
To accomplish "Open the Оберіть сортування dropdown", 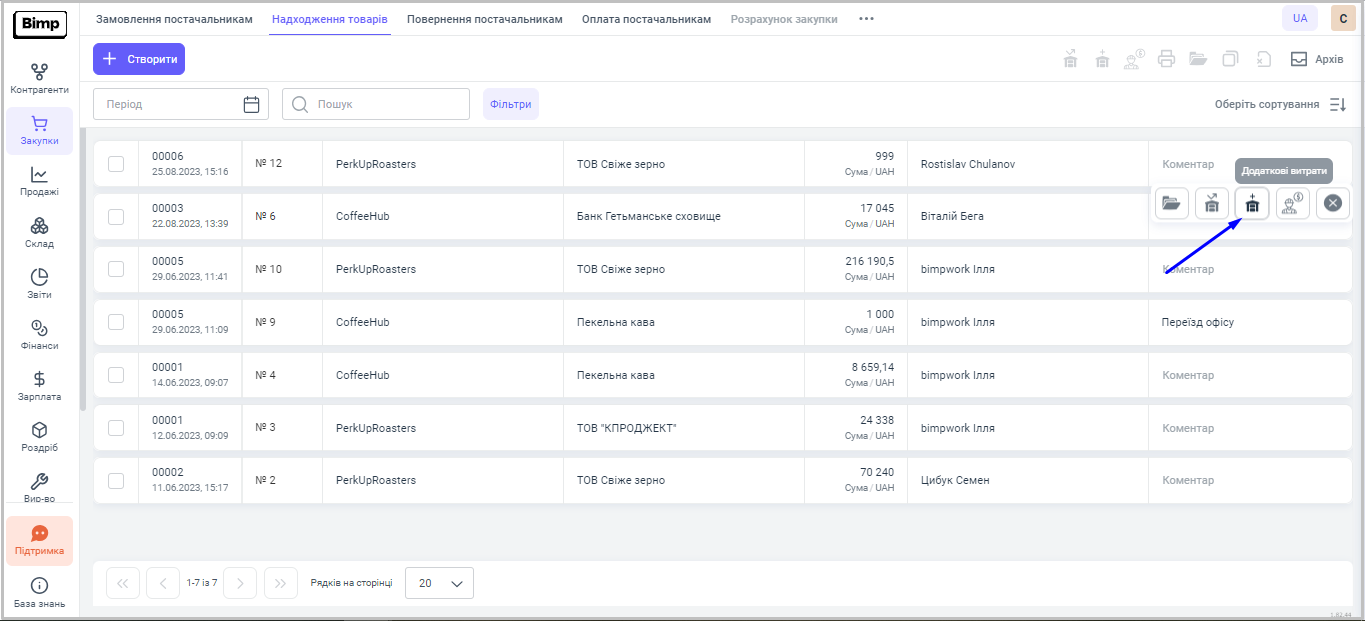I will pyautogui.click(x=1266, y=104).
